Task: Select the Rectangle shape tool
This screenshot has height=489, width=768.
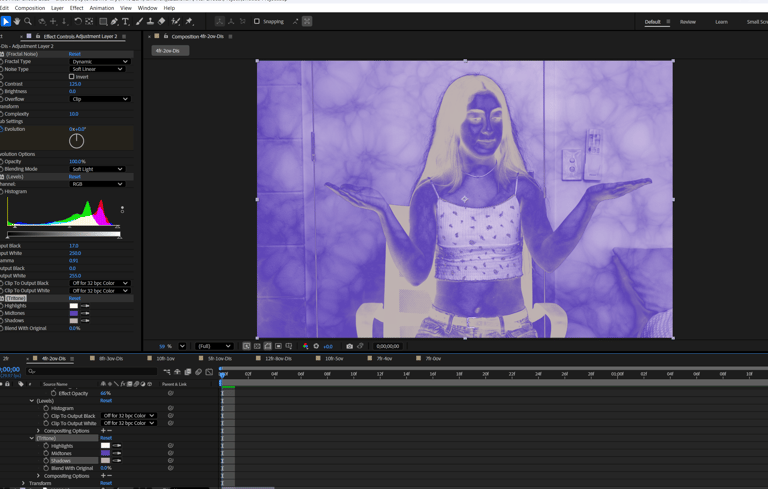Action: pos(103,22)
